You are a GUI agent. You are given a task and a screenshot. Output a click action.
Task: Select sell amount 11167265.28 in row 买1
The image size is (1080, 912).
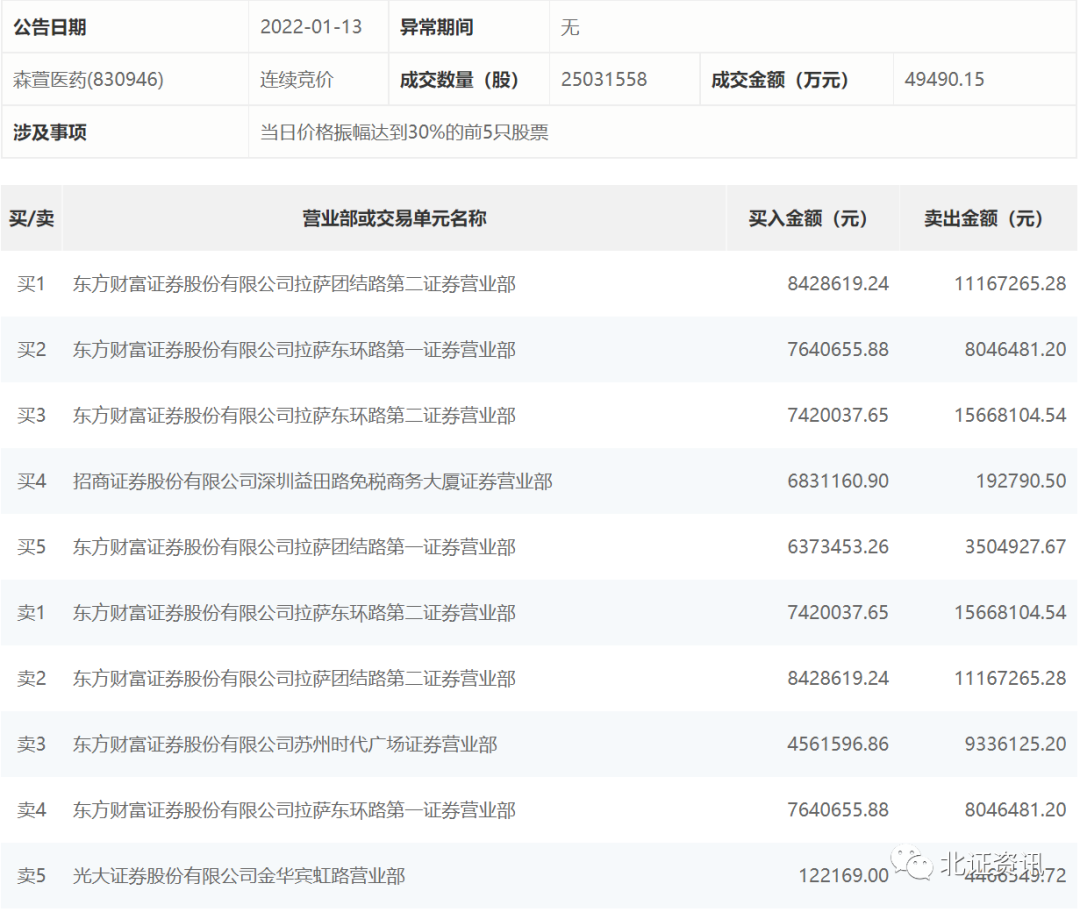tap(1010, 284)
